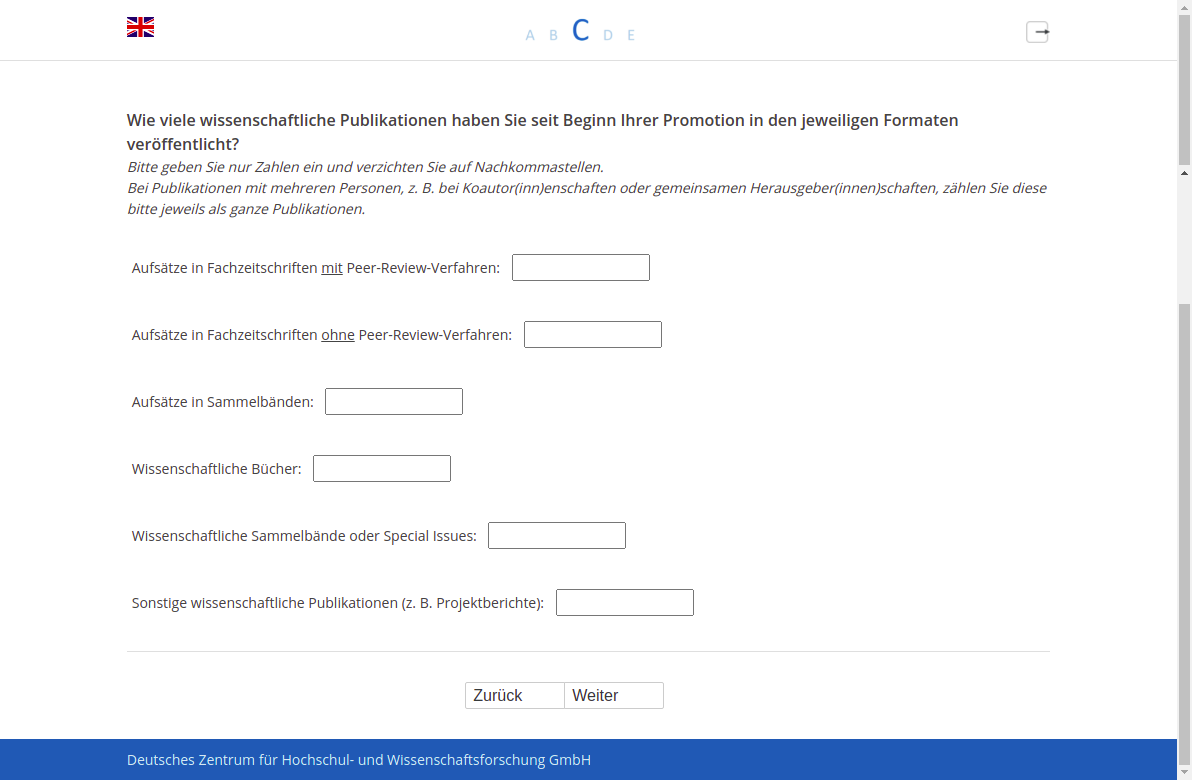This screenshot has height=780, width=1192.
Task: Click the Zurück button
Action: (x=515, y=696)
